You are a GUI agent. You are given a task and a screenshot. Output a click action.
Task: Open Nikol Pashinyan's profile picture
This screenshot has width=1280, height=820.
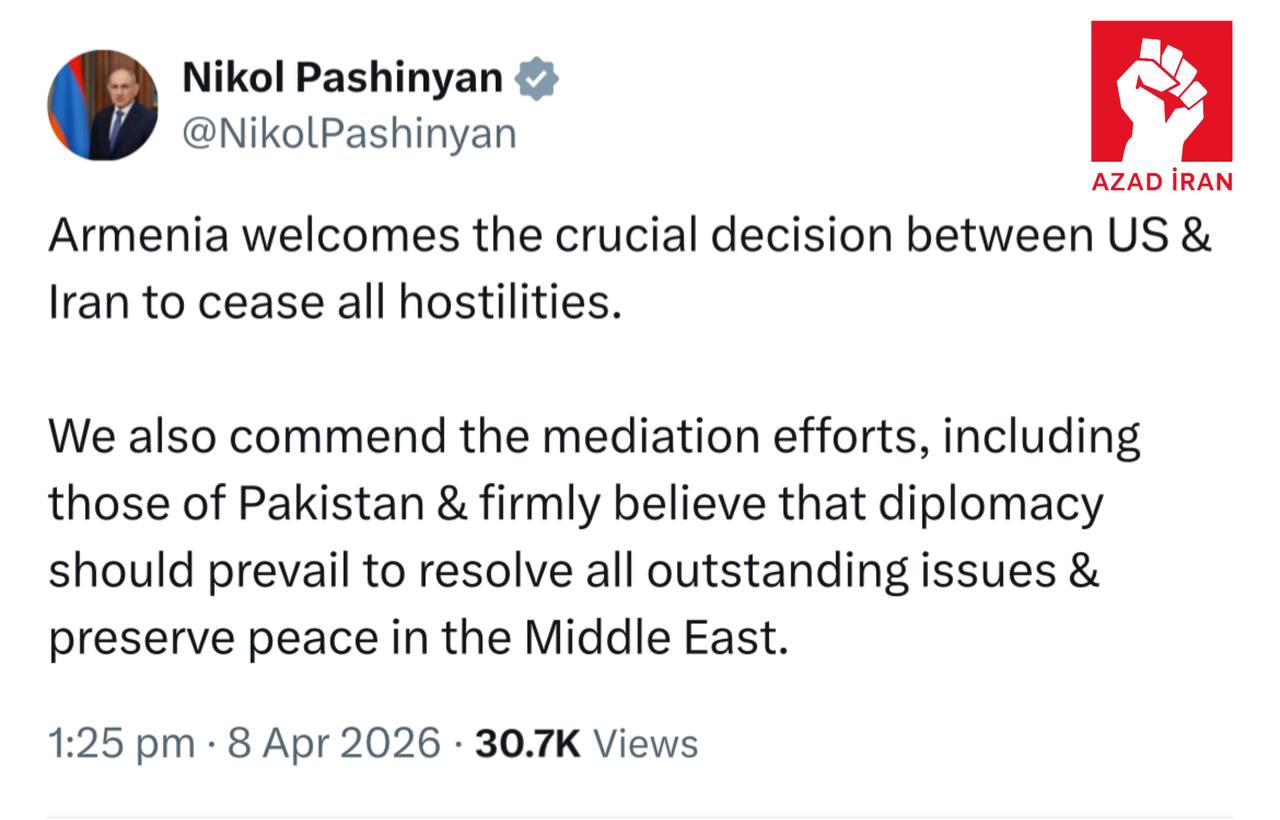pos(103,105)
